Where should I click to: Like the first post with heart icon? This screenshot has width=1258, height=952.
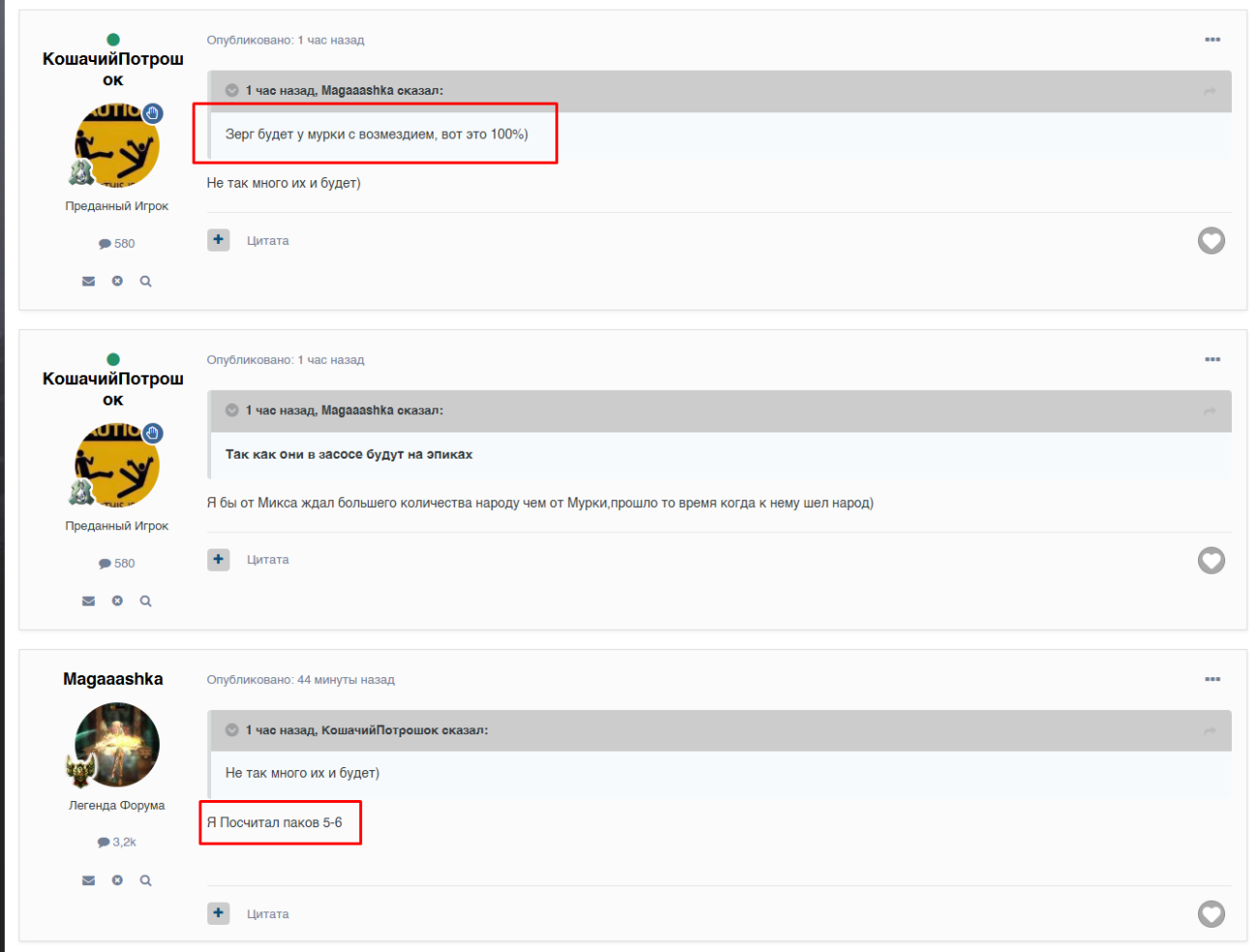tap(1211, 241)
